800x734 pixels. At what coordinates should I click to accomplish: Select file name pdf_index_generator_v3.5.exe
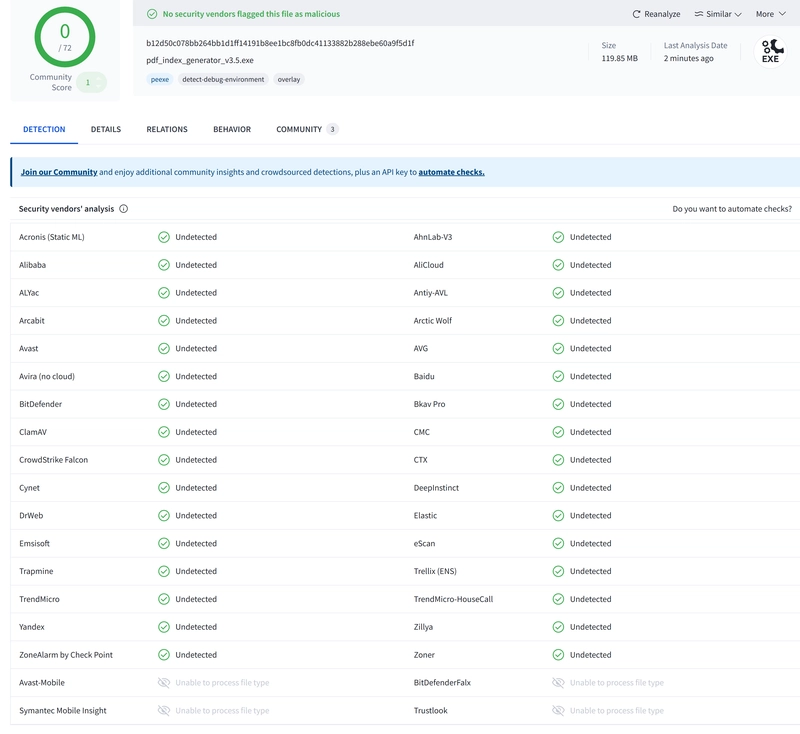click(x=200, y=60)
